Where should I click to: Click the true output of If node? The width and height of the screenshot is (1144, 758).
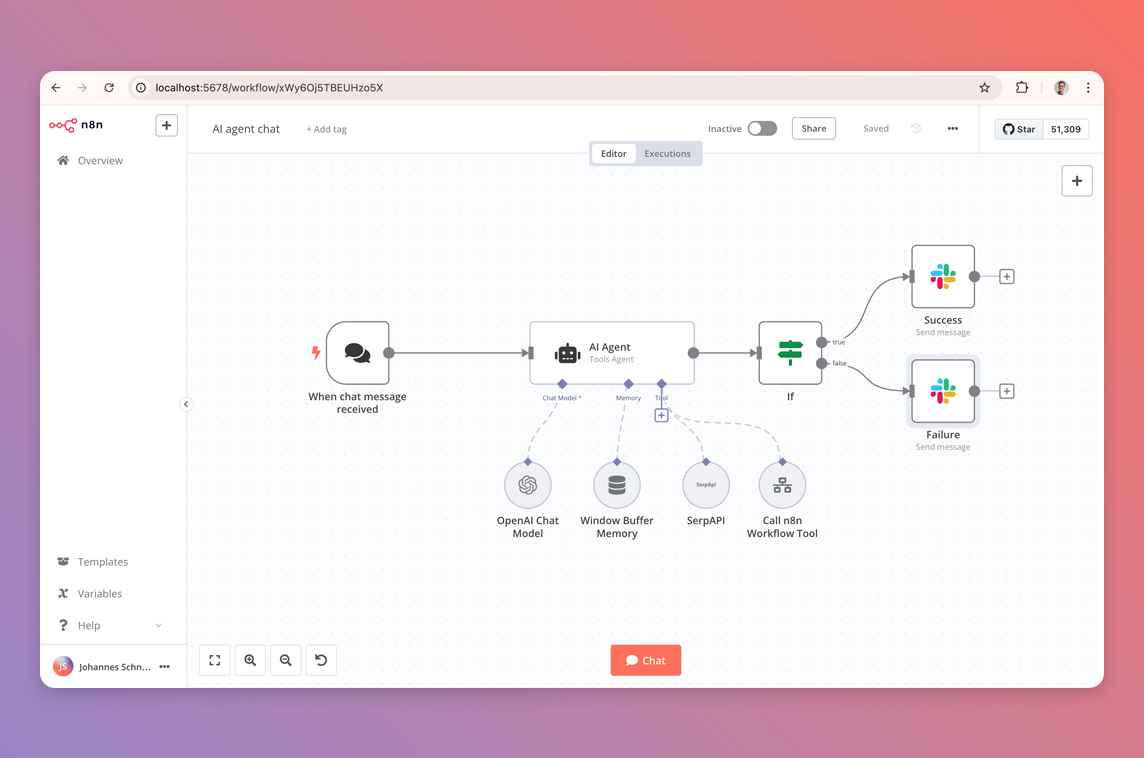pos(822,342)
